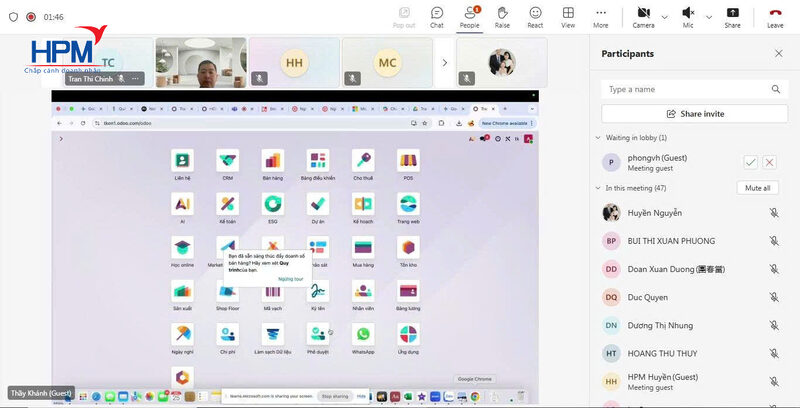Deny phongvh with the red X icon
Screen dimensions: 800x408
pyautogui.click(x=769, y=162)
